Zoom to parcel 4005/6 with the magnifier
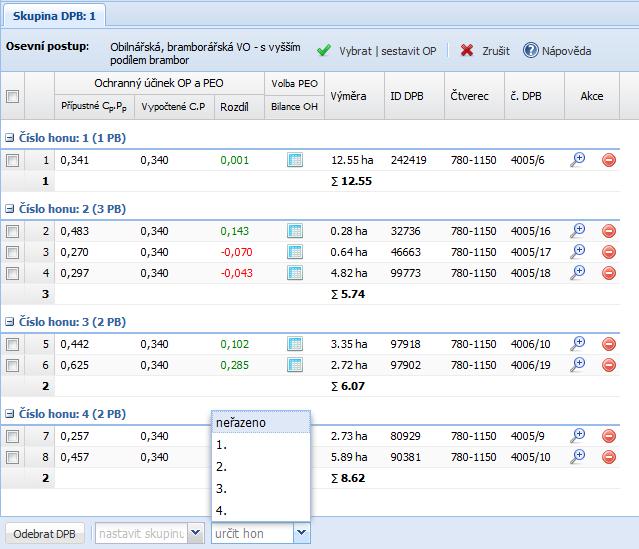This screenshot has width=639, height=549. [577, 160]
